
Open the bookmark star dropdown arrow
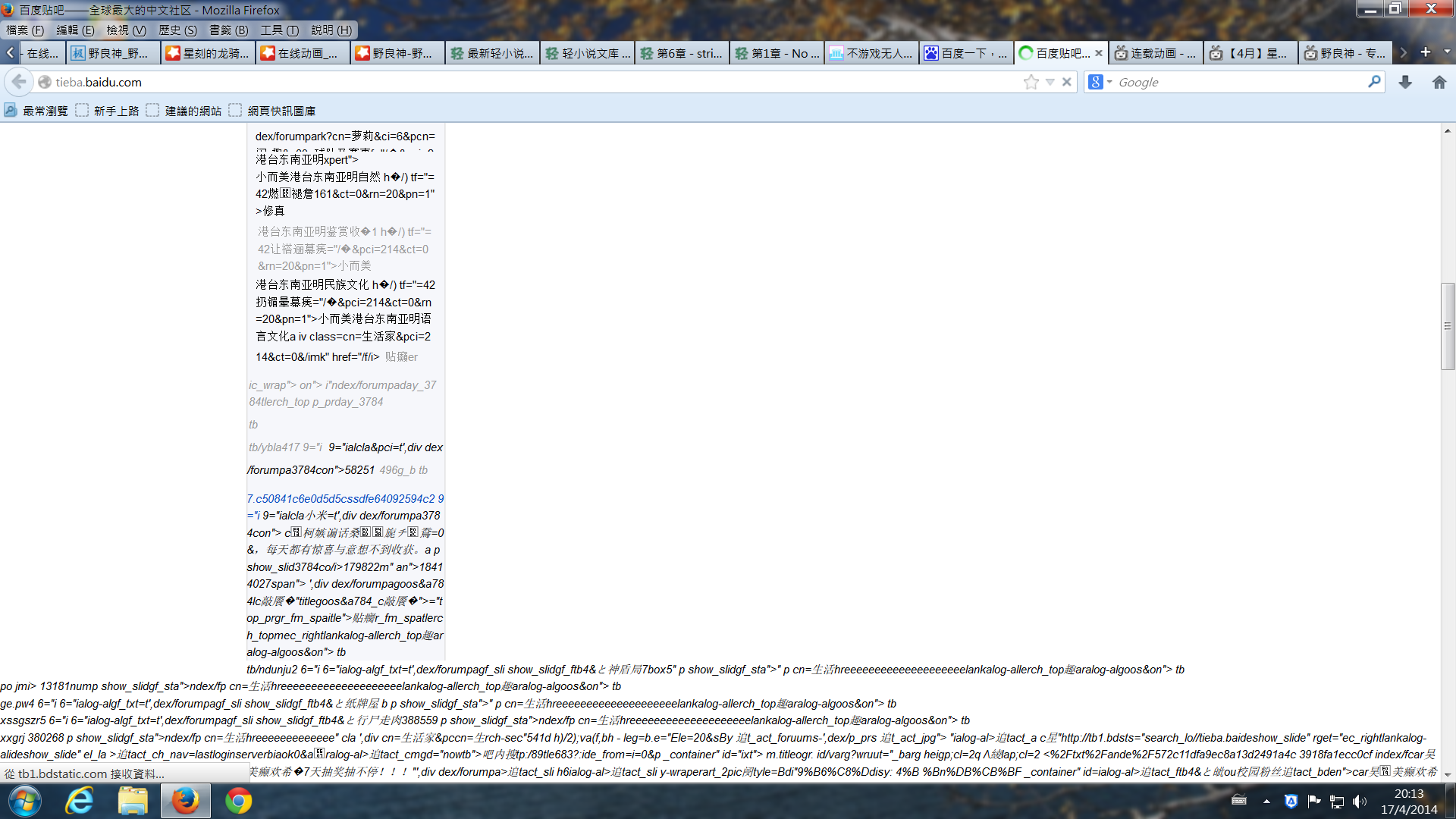[x=1050, y=82]
